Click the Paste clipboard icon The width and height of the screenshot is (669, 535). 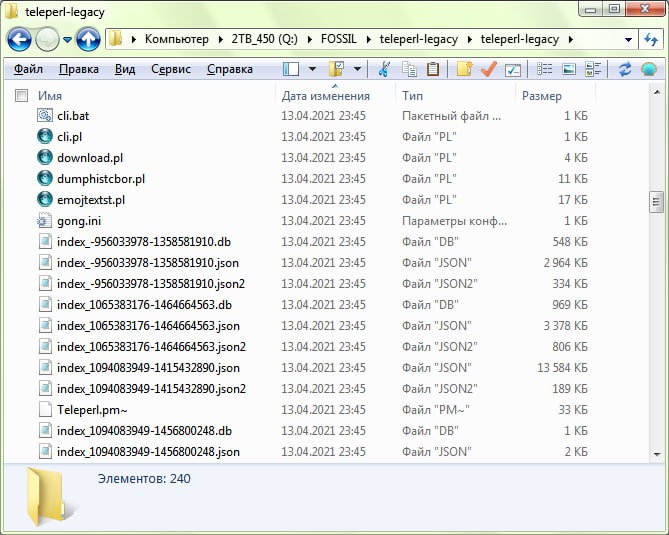click(433, 69)
